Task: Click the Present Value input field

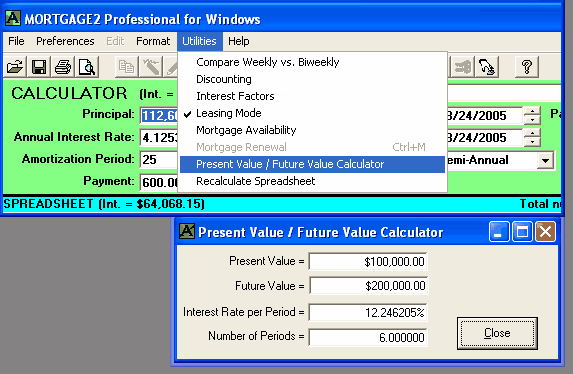Action: point(368,261)
